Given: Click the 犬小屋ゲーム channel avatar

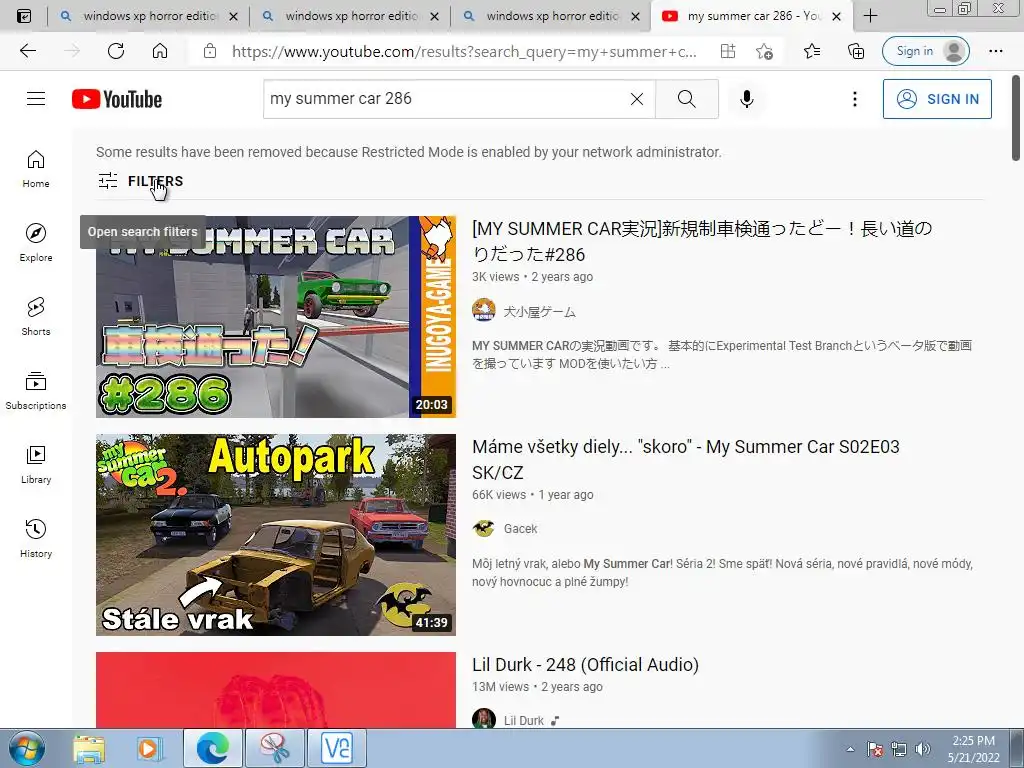Looking at the screenshot, I should [x=483, y=310].
